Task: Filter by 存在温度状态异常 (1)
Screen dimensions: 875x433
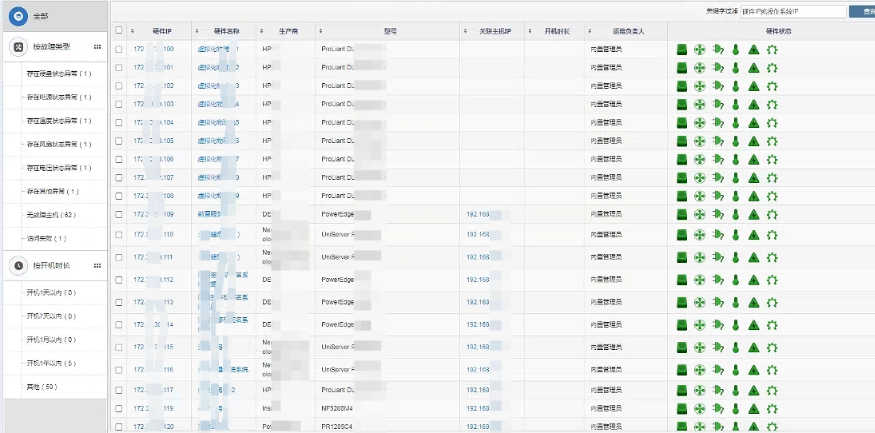Action: 59,121
